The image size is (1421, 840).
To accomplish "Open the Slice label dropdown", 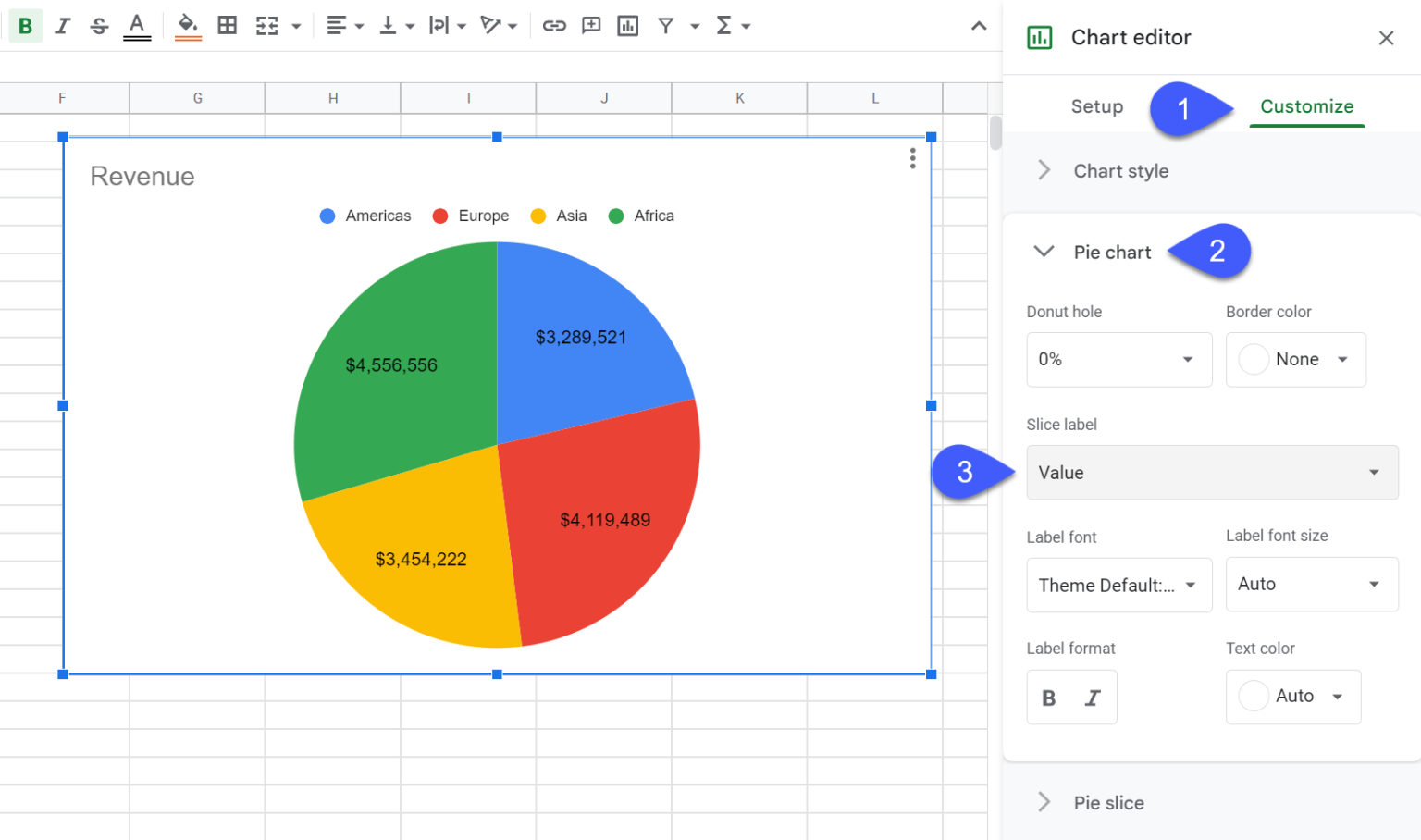I will pyautogui.click(x=1212, y=473).
